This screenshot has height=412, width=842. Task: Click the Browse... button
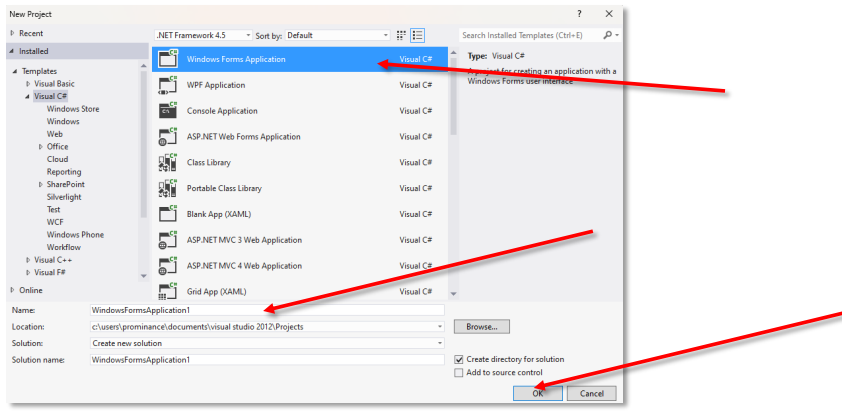point(482,327)
